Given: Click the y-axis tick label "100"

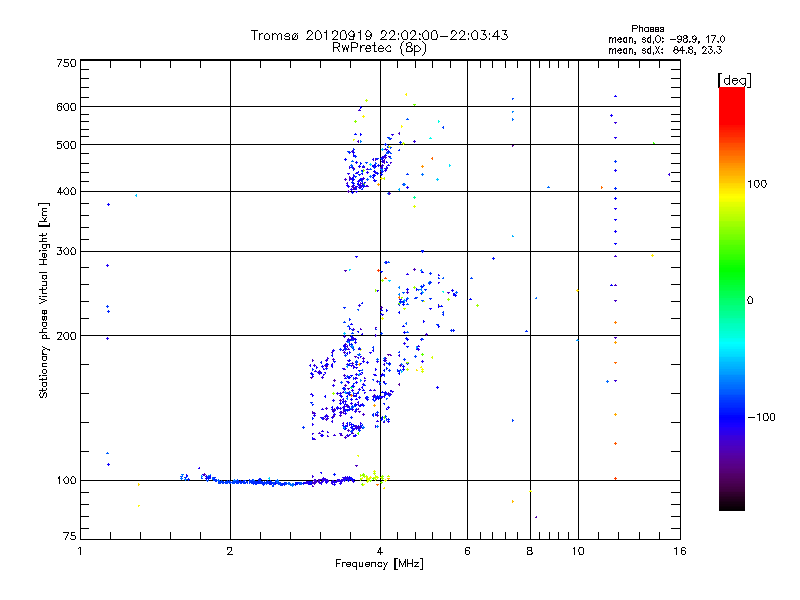Looking at the screenshot, I should (x=66, y=481).
